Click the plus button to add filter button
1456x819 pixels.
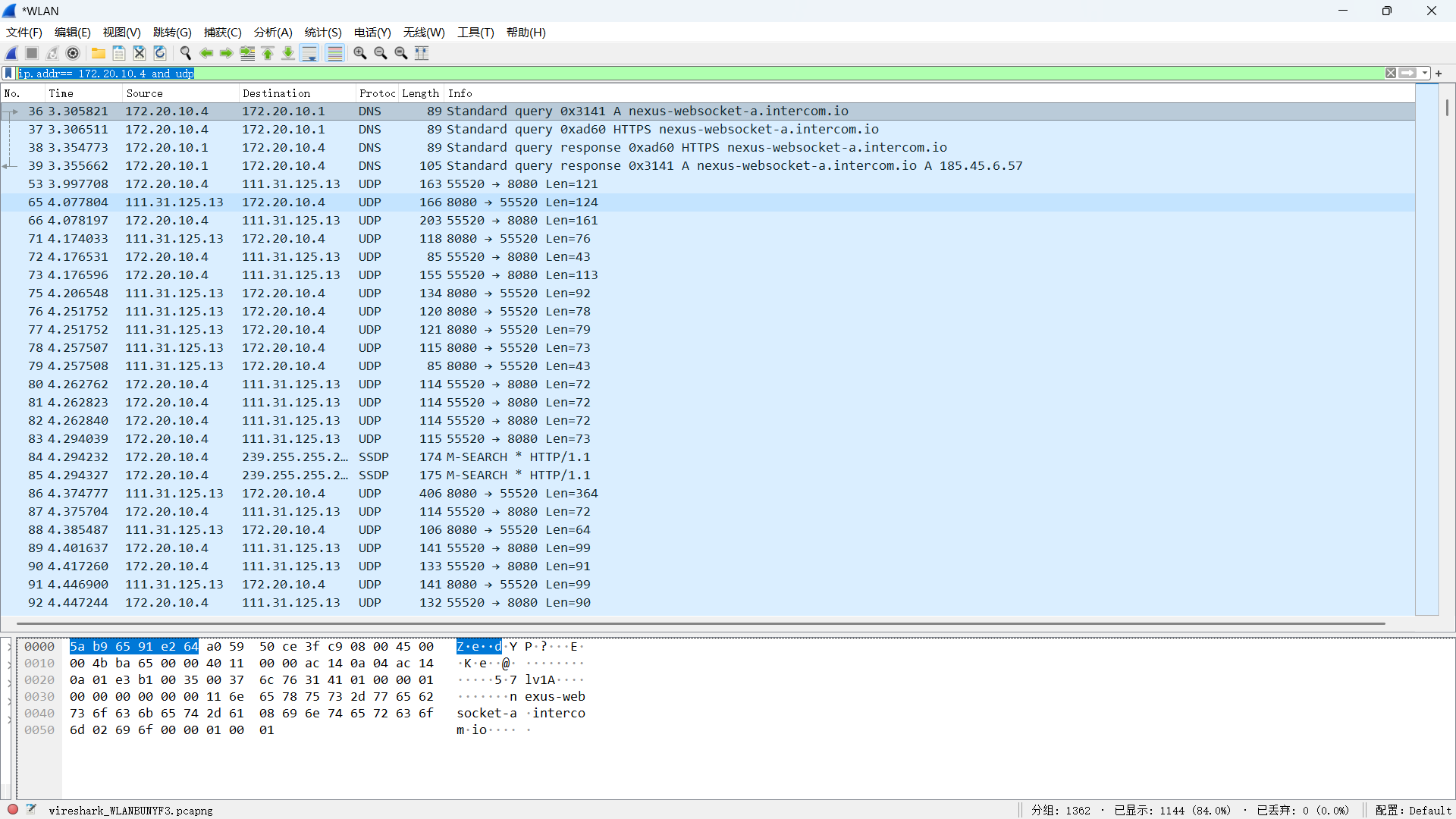(1439, 74)
